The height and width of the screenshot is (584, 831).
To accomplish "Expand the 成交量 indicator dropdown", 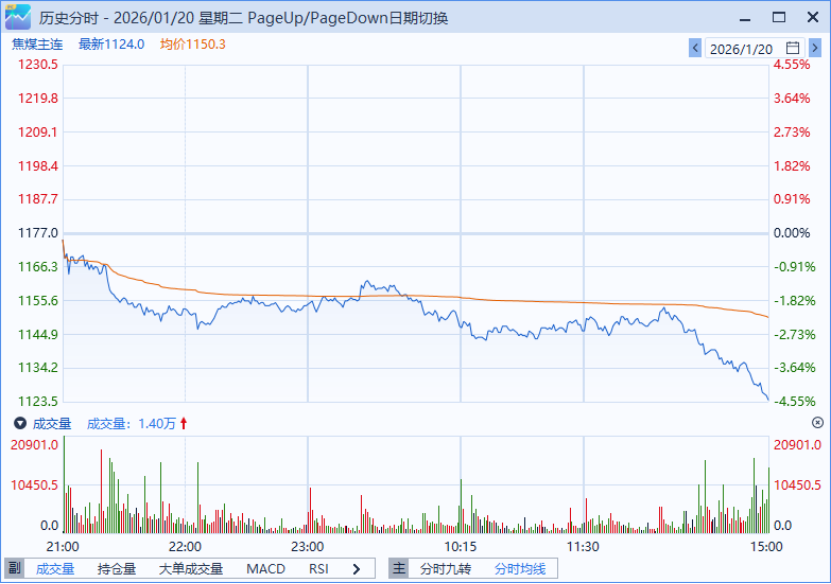I will pyautogui.click(x=19, y=423).
